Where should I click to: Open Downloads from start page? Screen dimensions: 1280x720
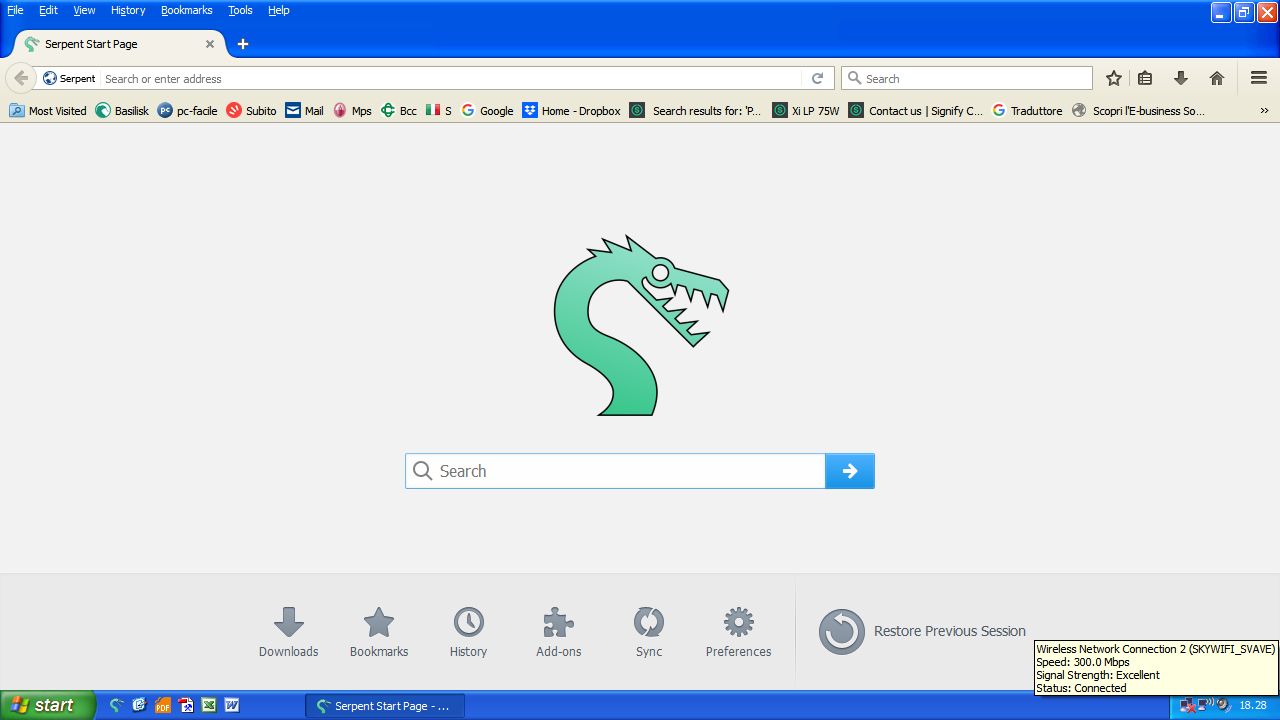pos(289,632)
